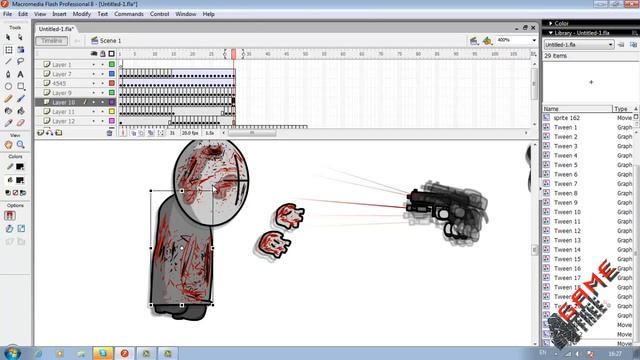Select the Brush tool
Screen dimensions: 640x360
(20, 99)
